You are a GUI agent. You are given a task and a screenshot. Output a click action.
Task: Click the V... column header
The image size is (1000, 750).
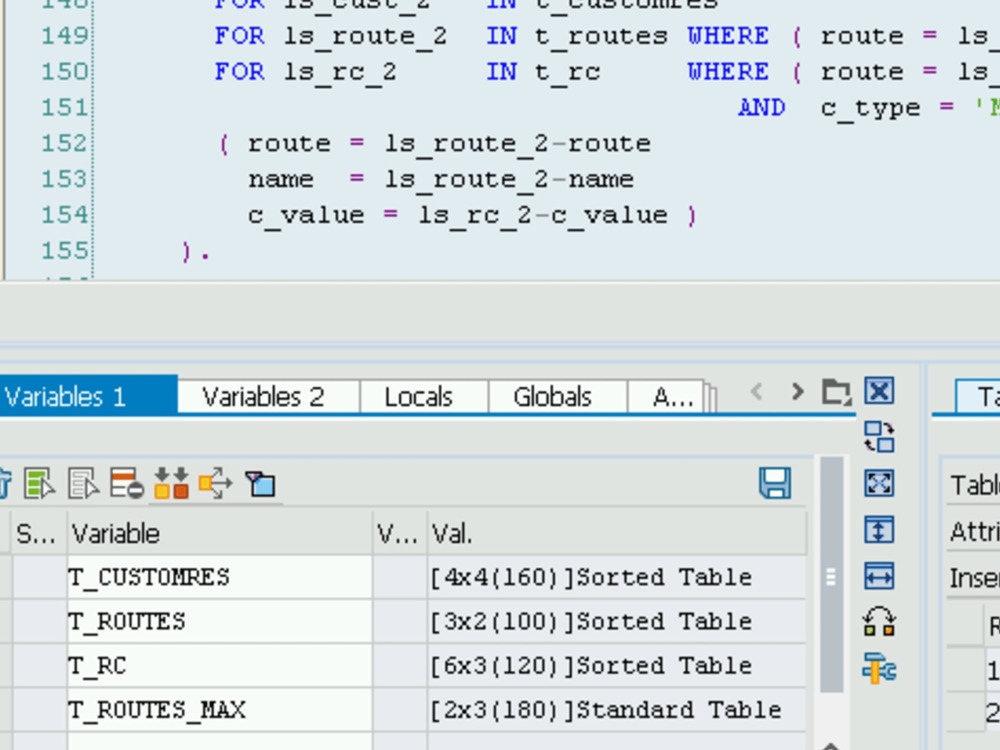(399, 533)
